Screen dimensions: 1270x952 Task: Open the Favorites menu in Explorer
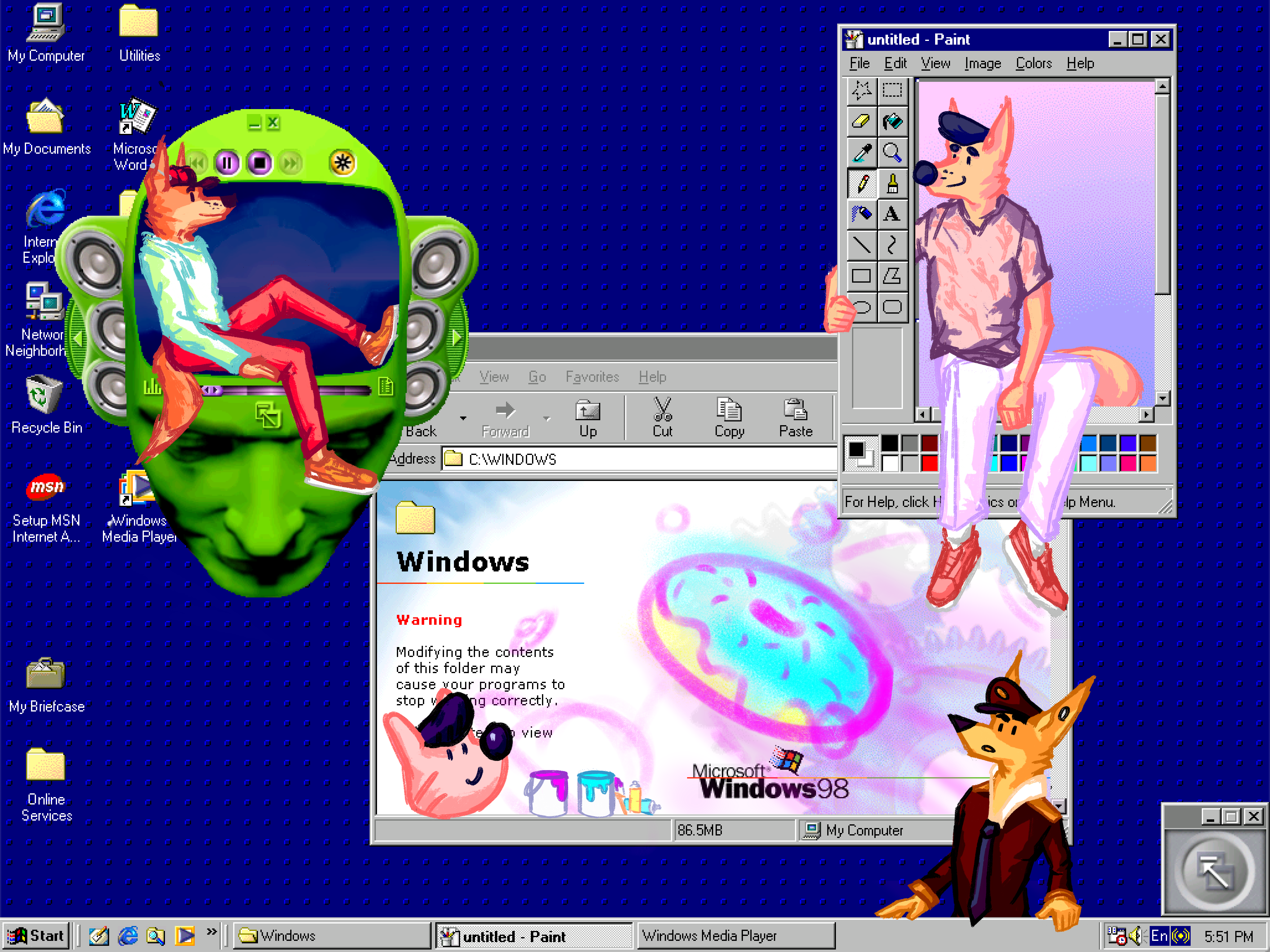pos(592,377)
